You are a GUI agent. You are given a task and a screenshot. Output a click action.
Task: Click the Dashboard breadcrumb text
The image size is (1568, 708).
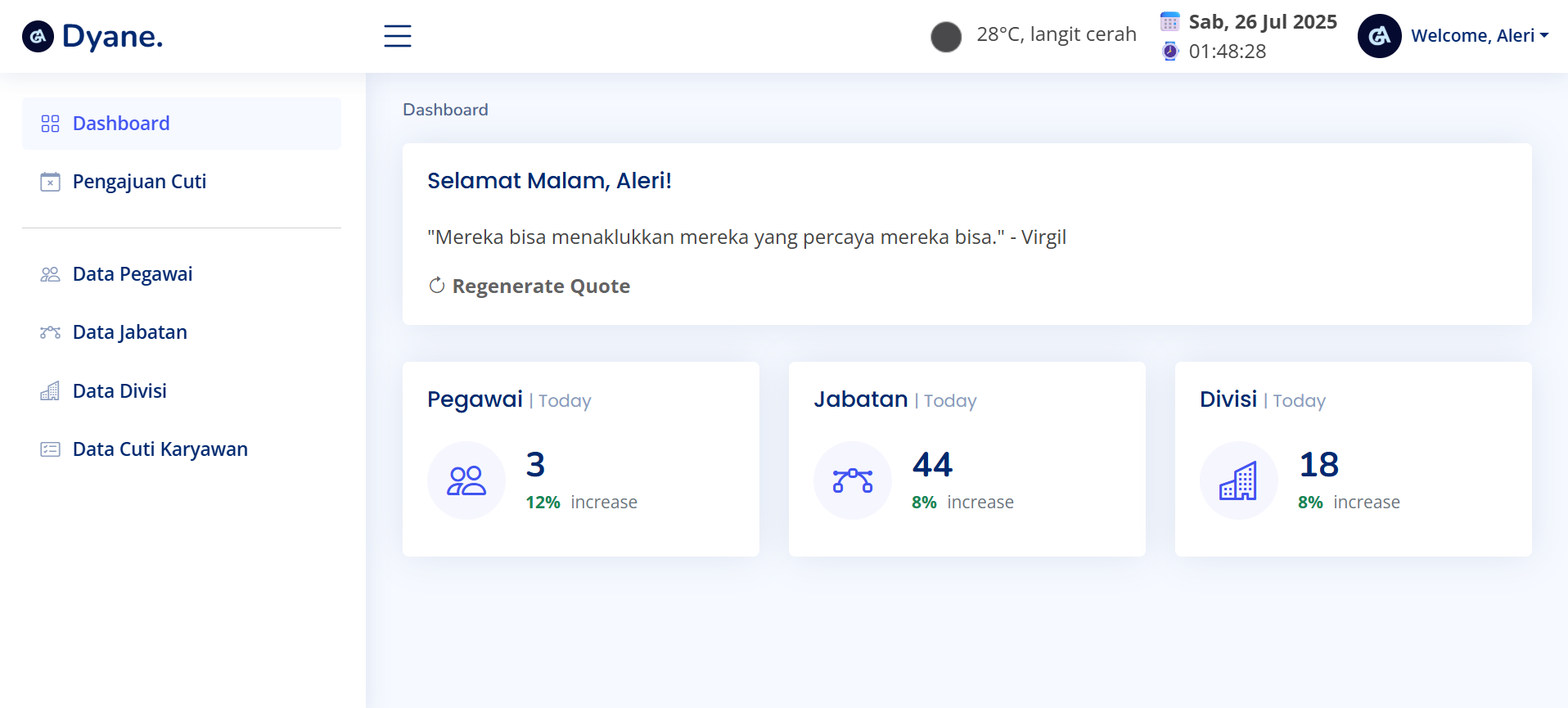pyautogui.click(x=445, y=110)
